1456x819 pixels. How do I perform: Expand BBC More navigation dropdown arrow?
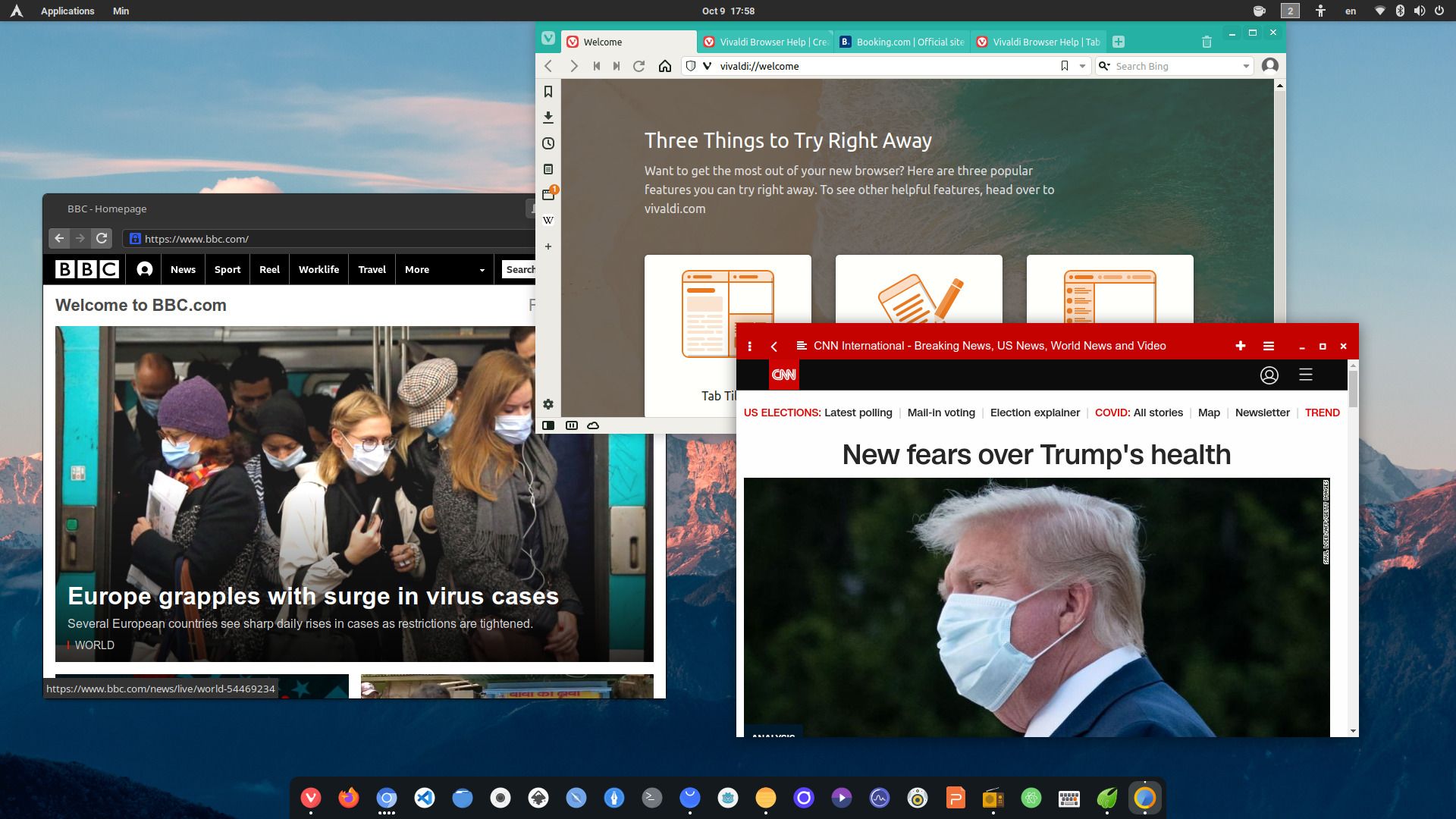tap(482, 270)
